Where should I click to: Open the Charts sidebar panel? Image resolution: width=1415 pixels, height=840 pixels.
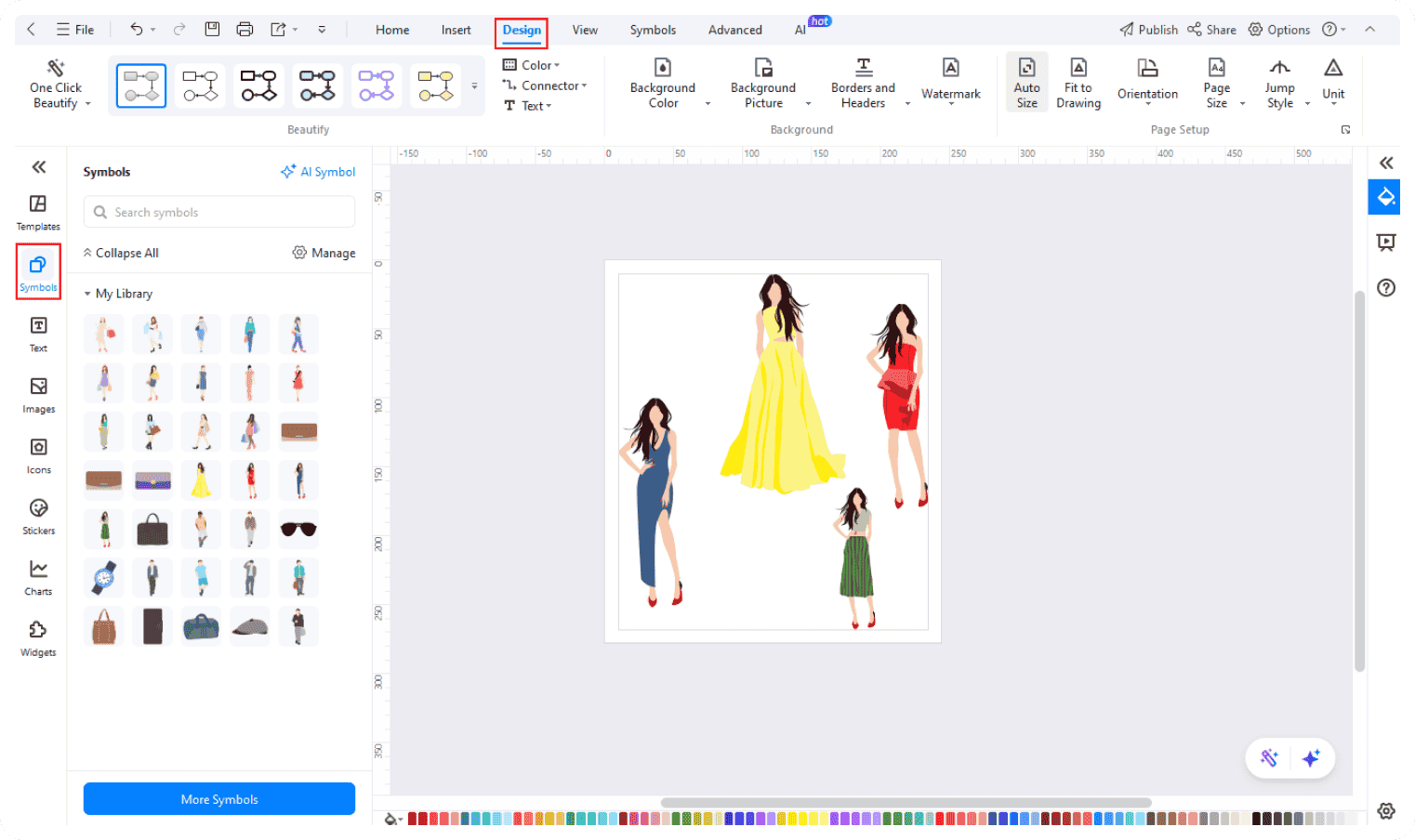38,578
